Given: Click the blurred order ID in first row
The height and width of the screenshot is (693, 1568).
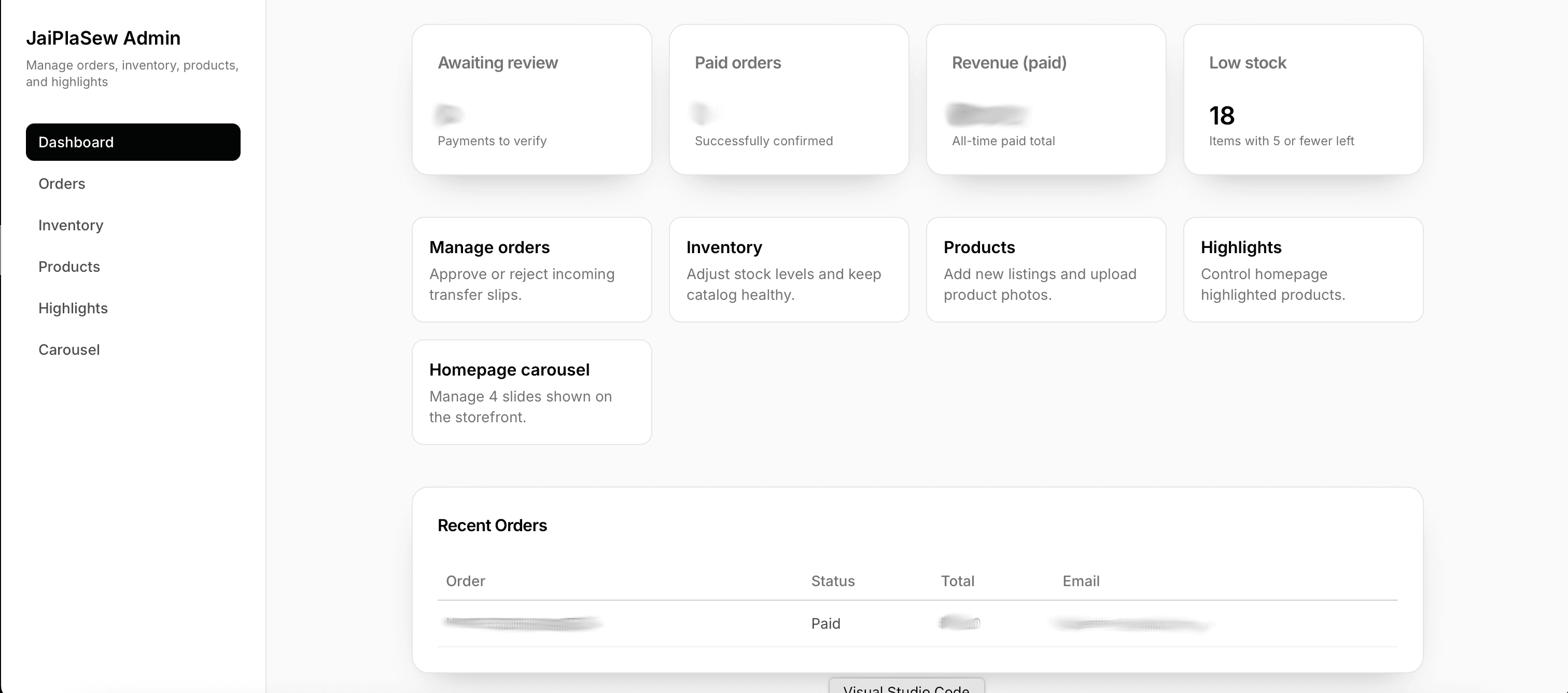Looking at the screenshot, I should click(524, 623).
